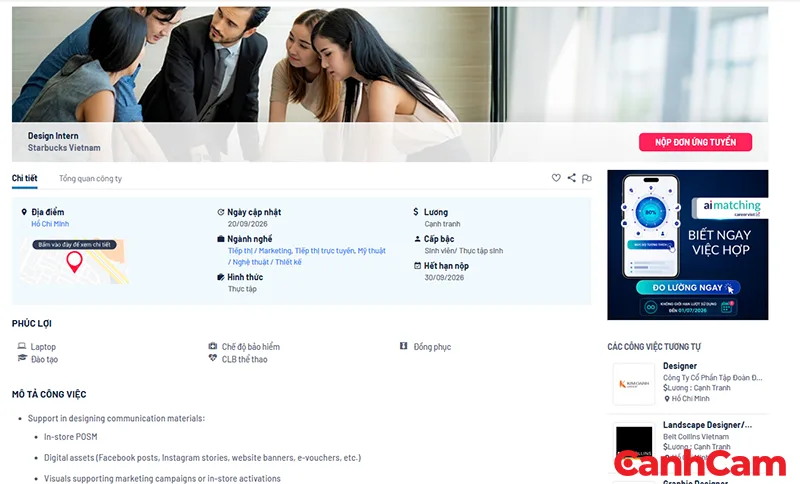Click the Thực tập value under Hình thức
The width and height of the screenshot is (800, 484).
coord(242,289)
